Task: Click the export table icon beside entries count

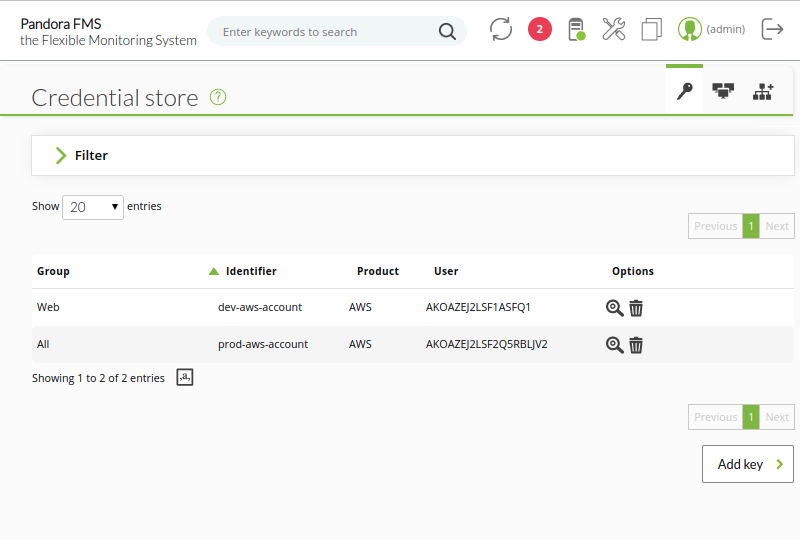Action: (x=185, y=377)
